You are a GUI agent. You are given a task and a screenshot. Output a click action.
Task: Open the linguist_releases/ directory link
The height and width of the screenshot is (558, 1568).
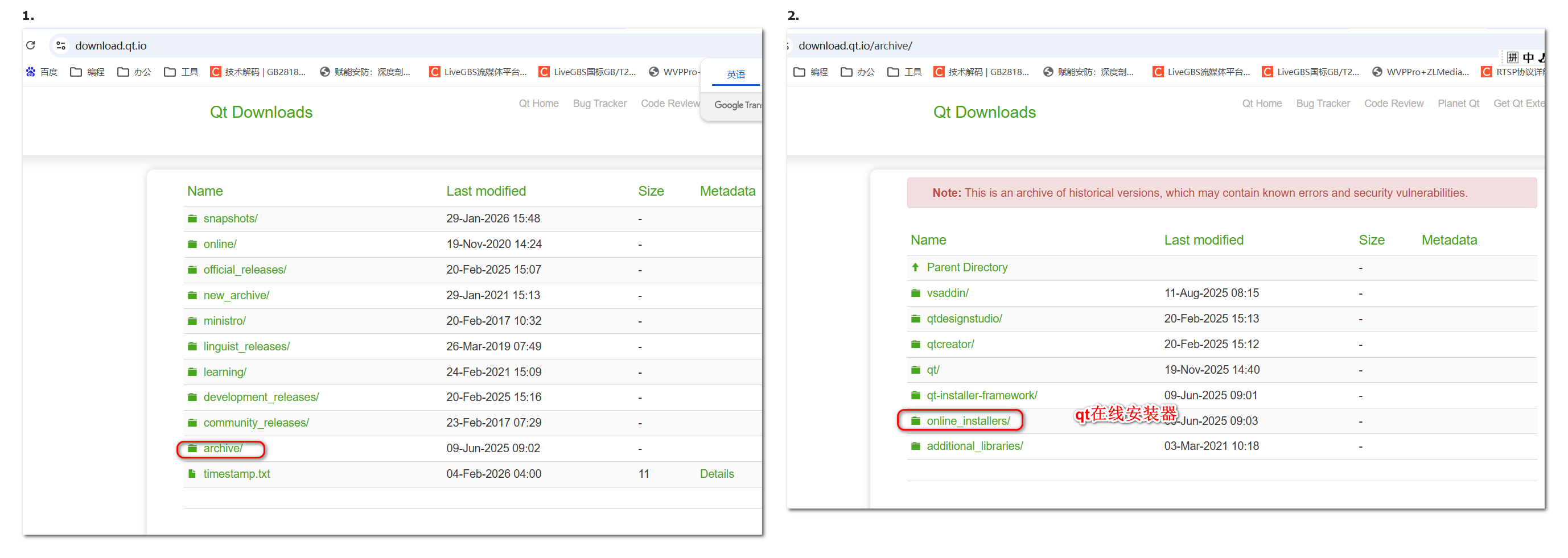pyautogui.click(x=246, y=346)
